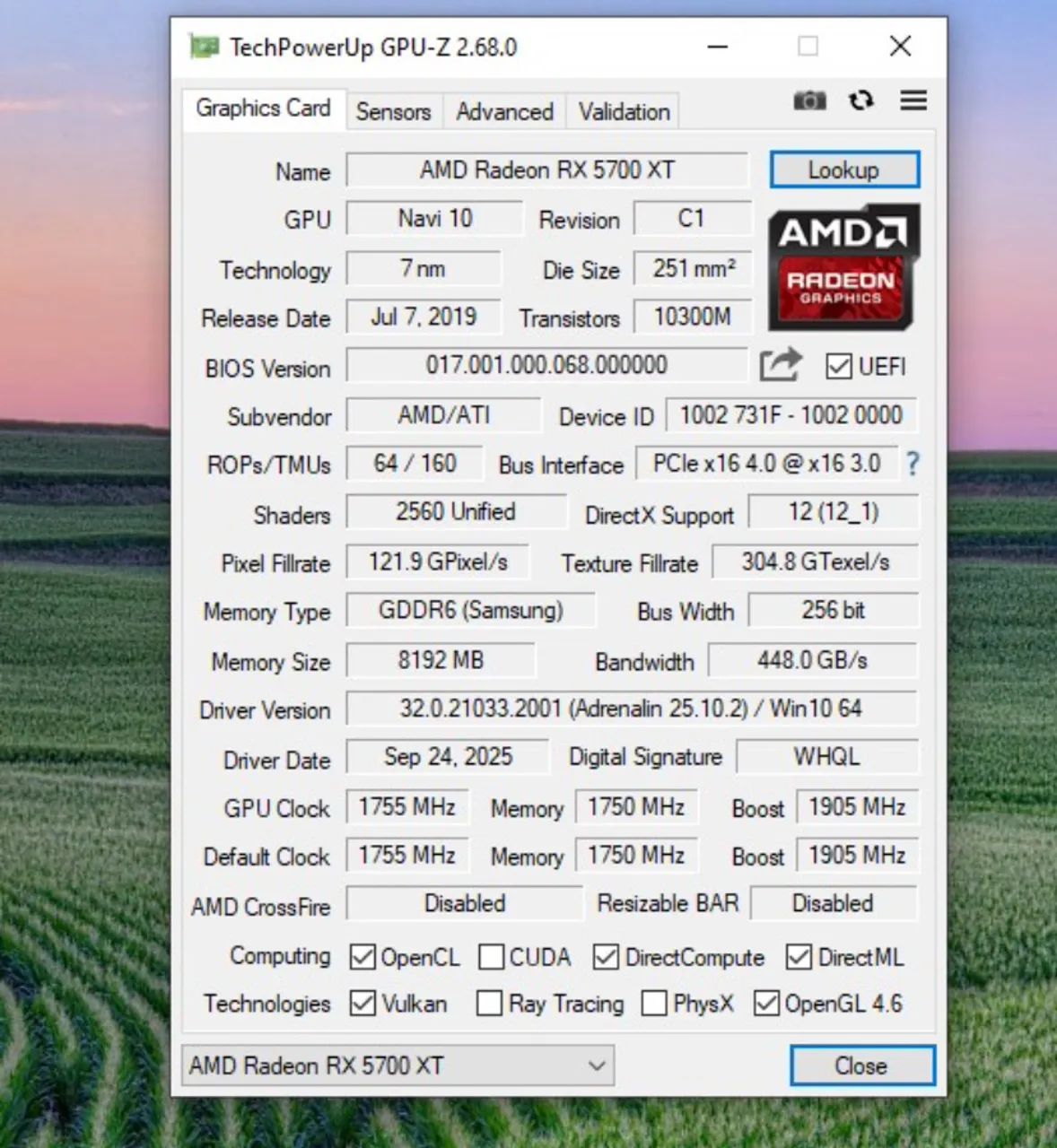
Task: Click the Default Clock value 1755 MHz
Action: pos(407,856)
